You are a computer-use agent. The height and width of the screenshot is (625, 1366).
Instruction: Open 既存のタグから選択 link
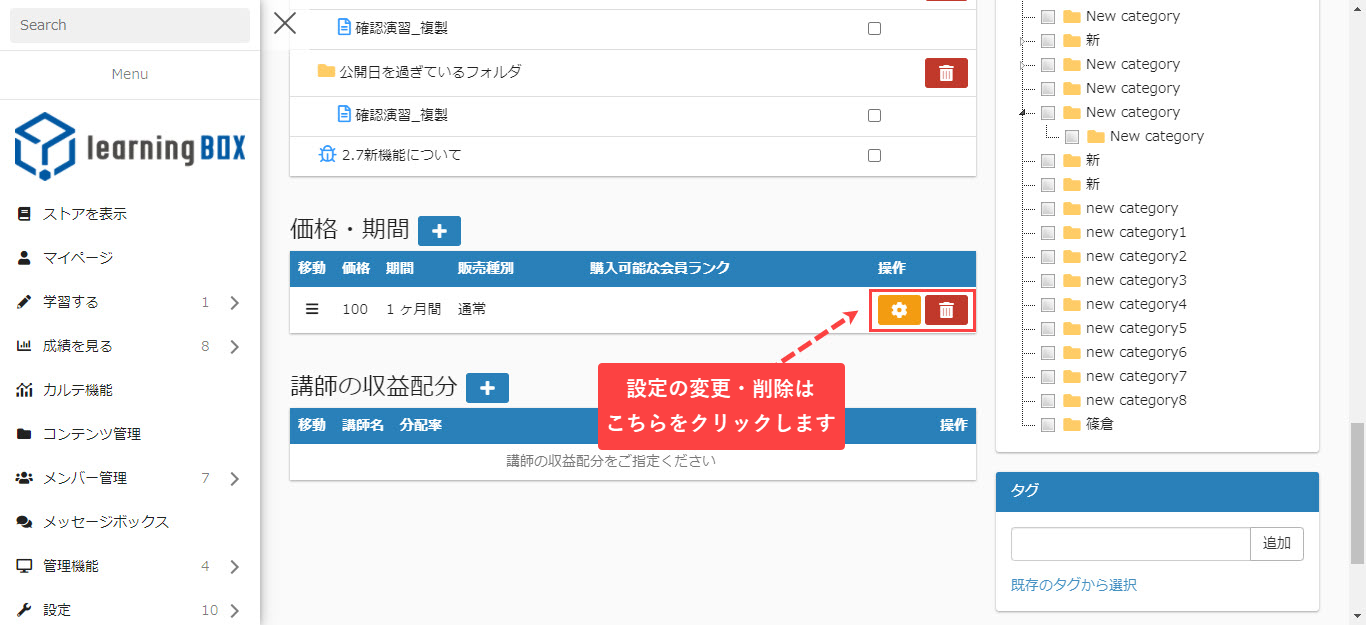[1073, 585]
